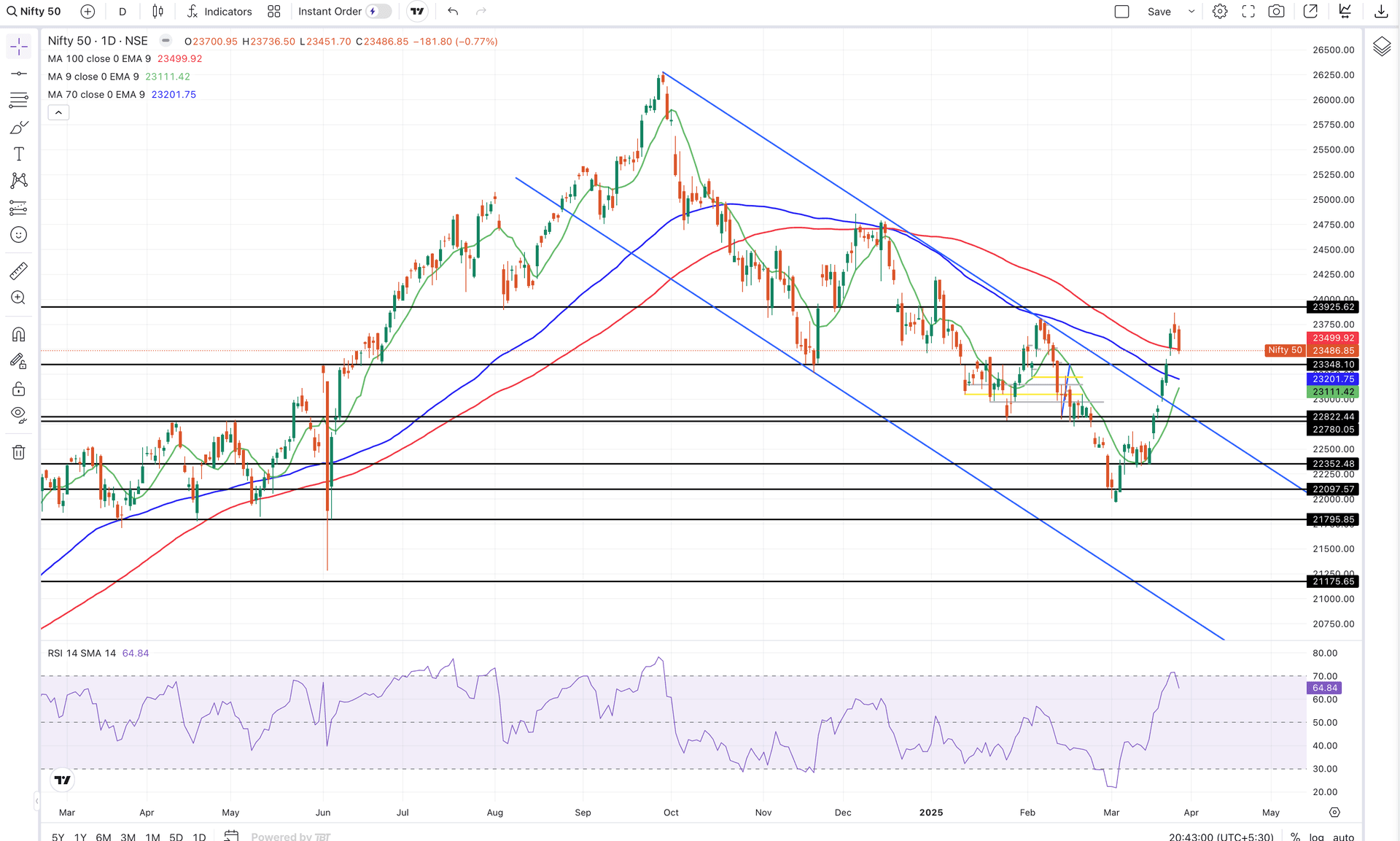Select the crosshair cursor tool

(19, 47)
